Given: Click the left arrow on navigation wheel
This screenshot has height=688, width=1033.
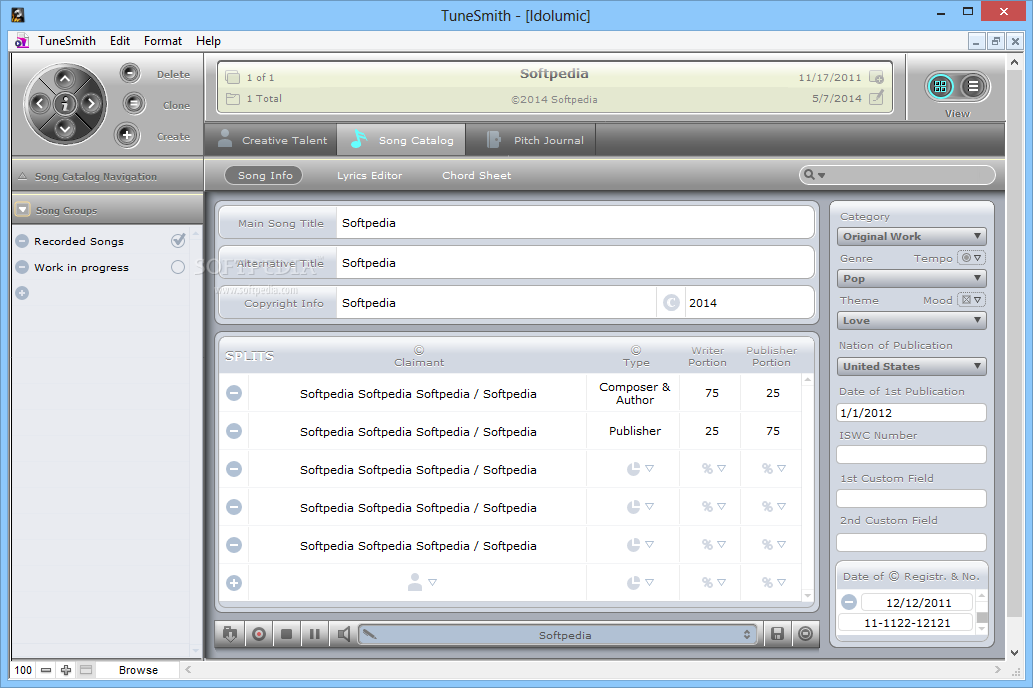Looking at the screenshot, I should coord(40,103).
